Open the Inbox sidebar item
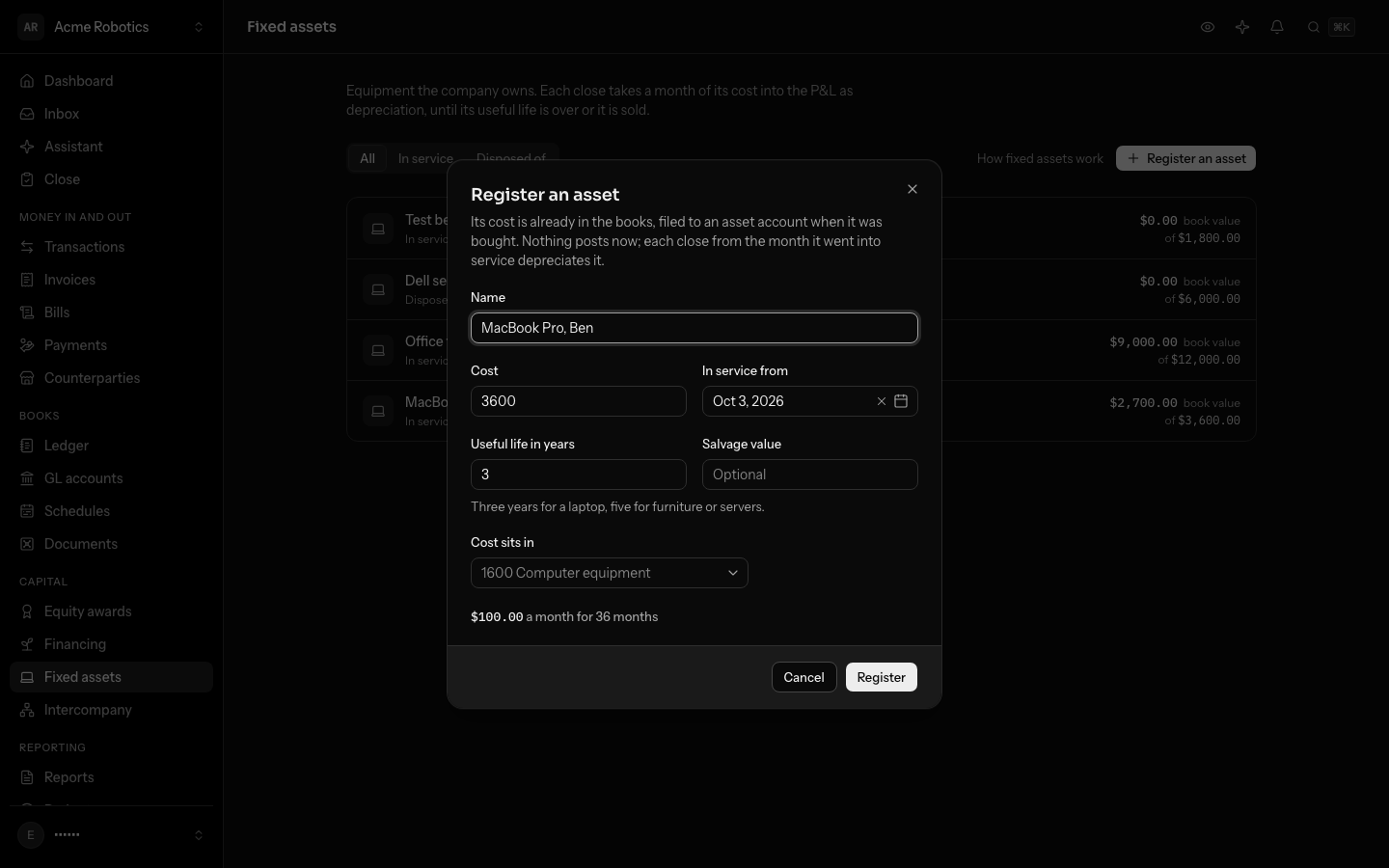Image resolution: width=1389 pixels, height=868 pixels. click(x=111, y=114)
